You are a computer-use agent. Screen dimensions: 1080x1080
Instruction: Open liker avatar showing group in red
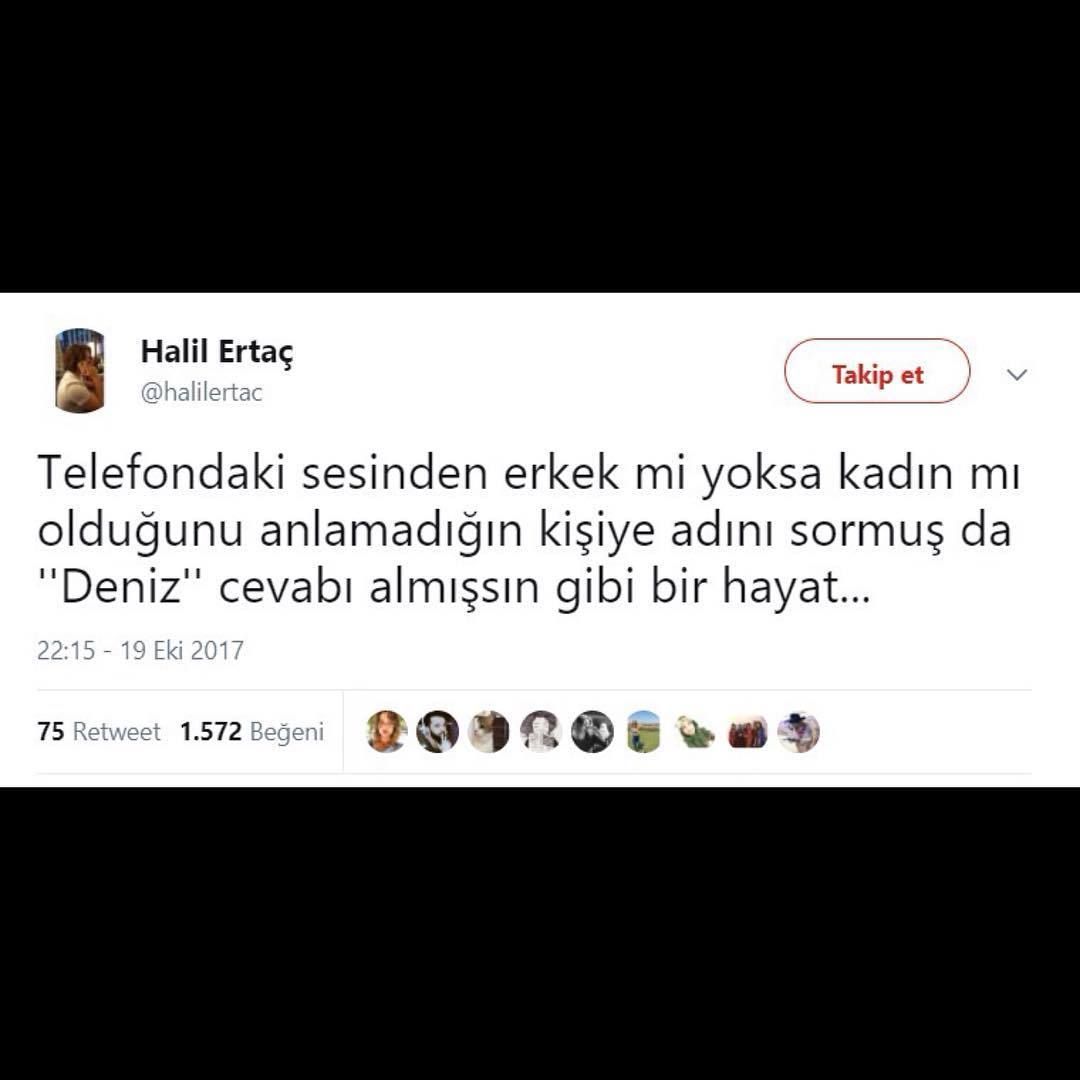(747, 731)
